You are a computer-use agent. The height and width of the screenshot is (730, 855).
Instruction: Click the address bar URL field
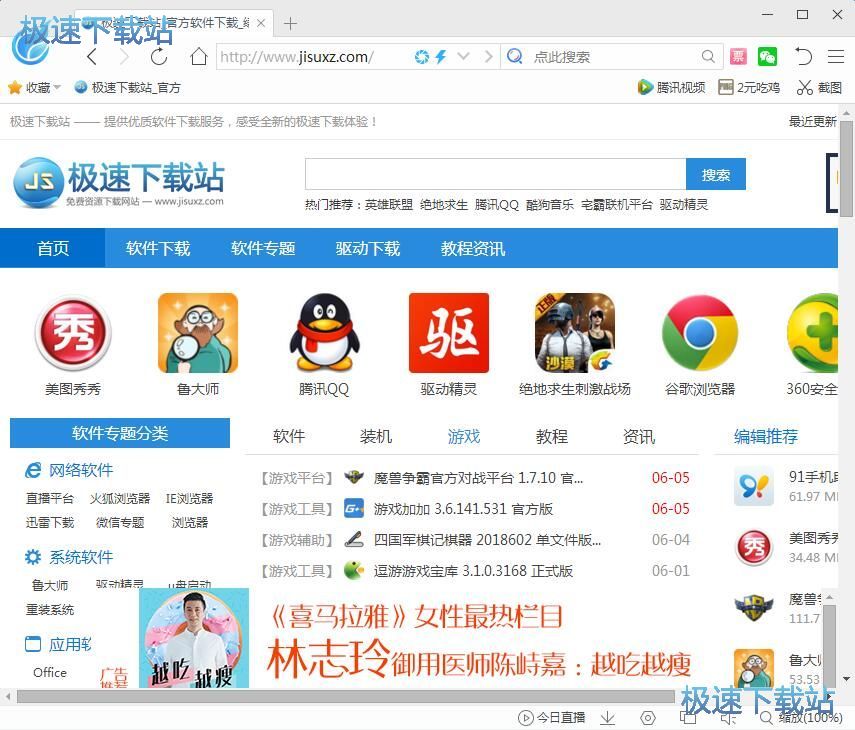pyautogui.click(x=314, y=57)
